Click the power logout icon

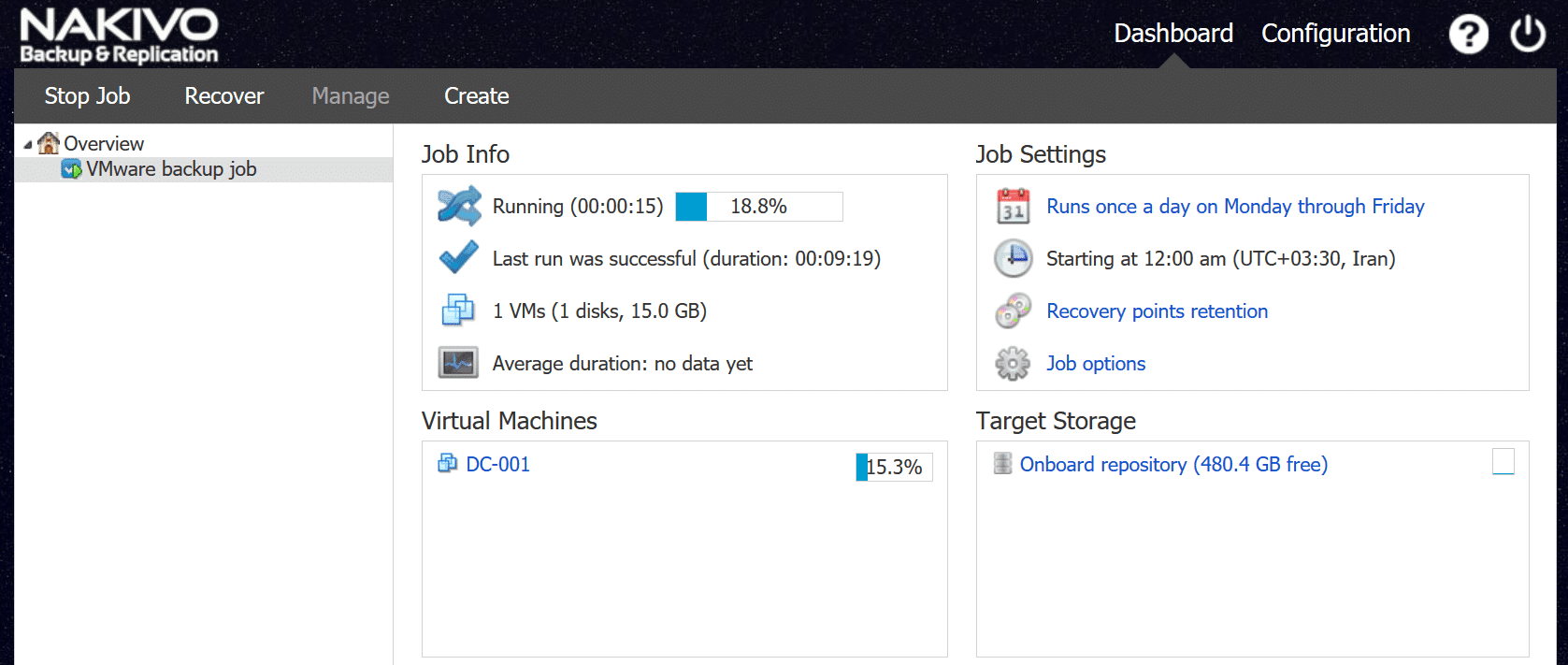[1528, 35]
